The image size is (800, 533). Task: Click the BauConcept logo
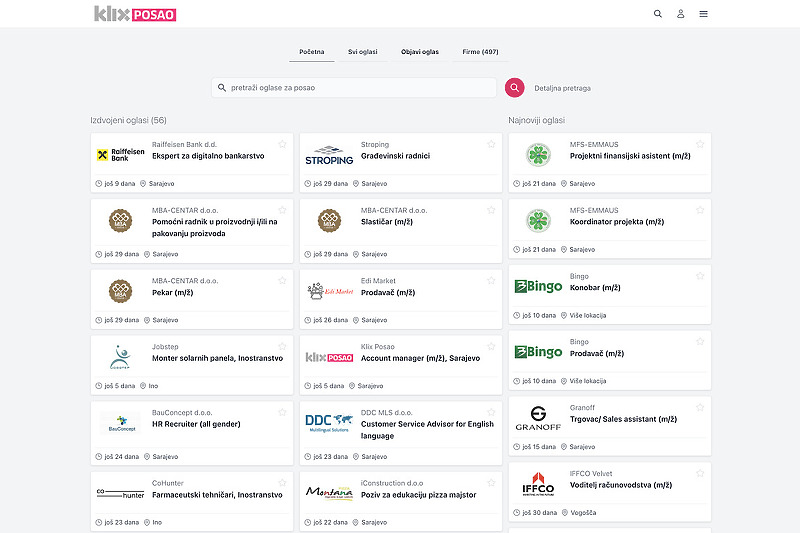[x=121, y=423]
